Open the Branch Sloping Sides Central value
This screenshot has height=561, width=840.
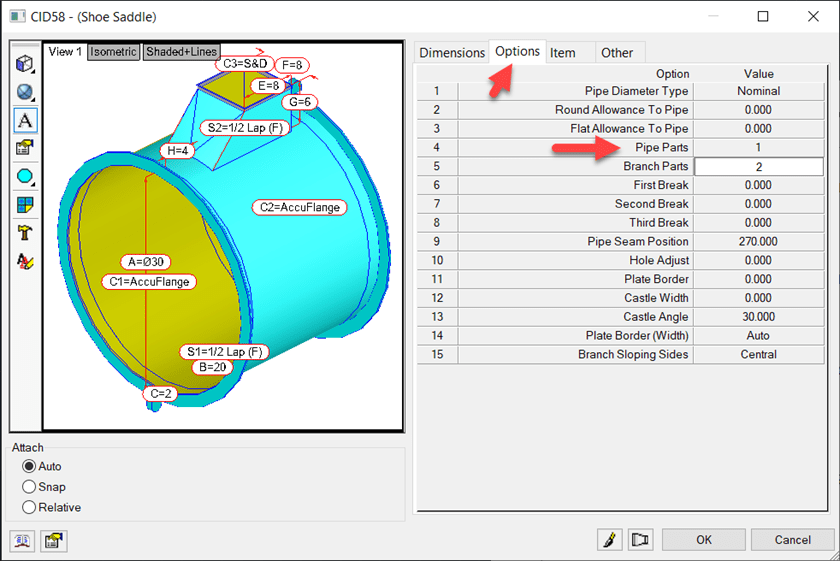point(759,354)
